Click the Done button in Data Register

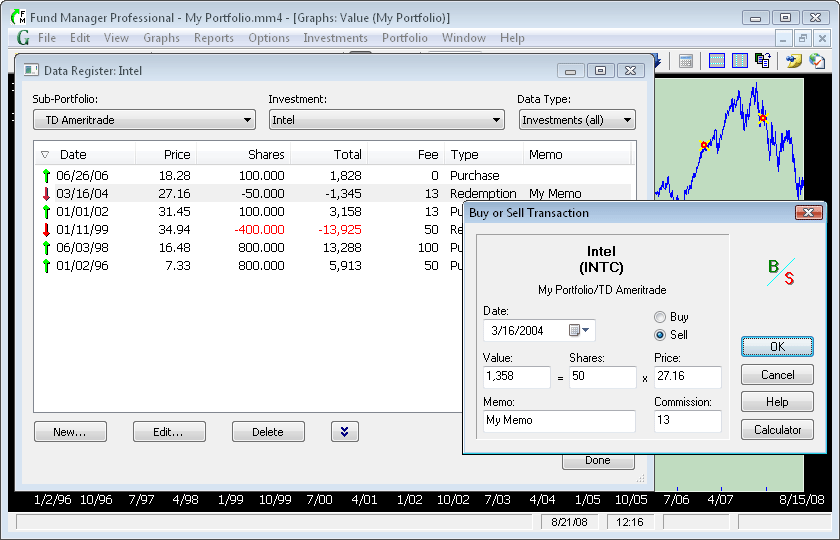click(598, 461)
